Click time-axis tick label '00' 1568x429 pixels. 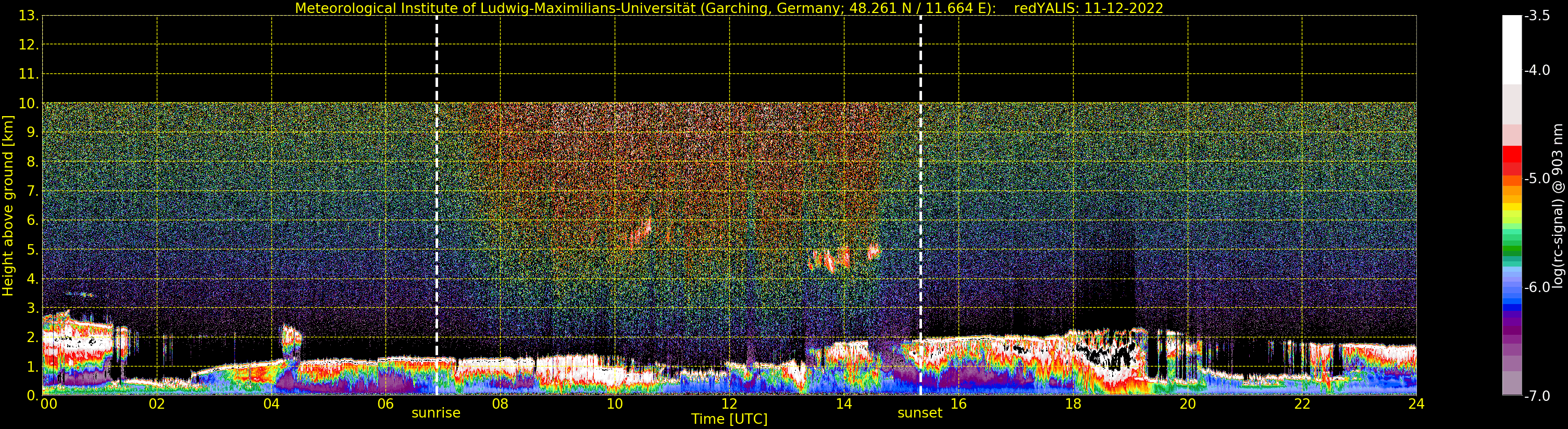click(x=48, y=404)
